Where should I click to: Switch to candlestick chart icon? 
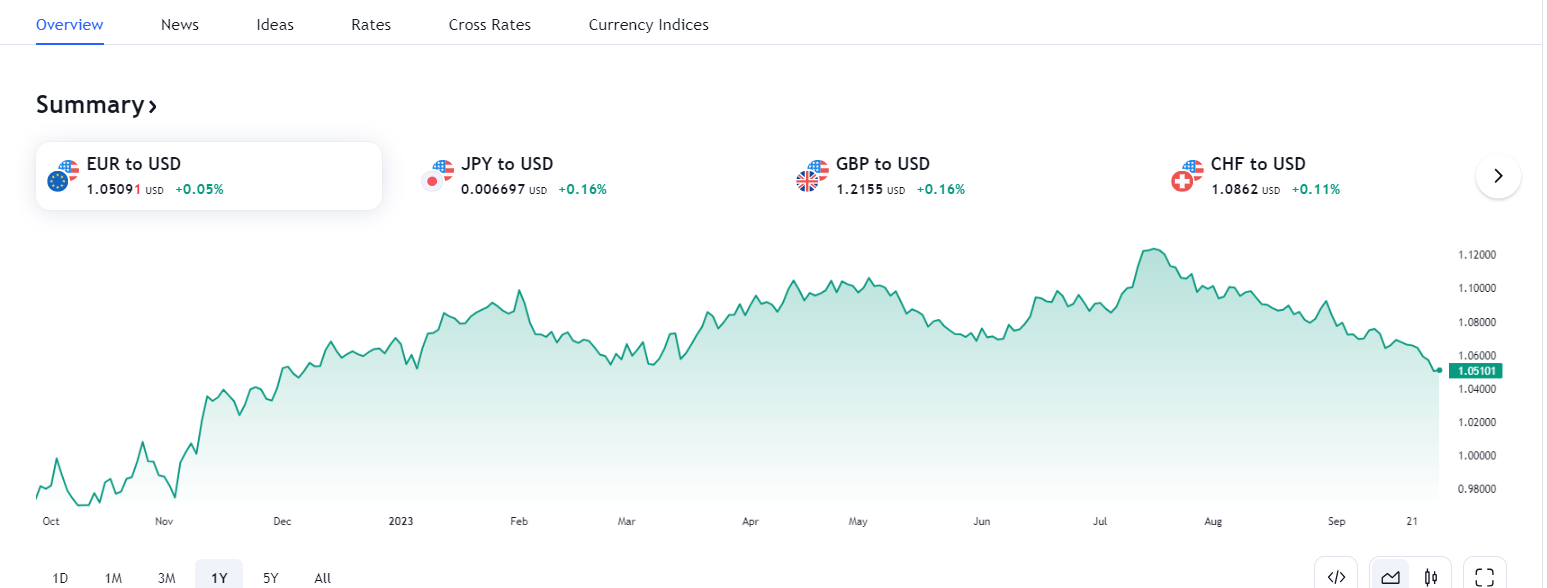[1431, 576]
